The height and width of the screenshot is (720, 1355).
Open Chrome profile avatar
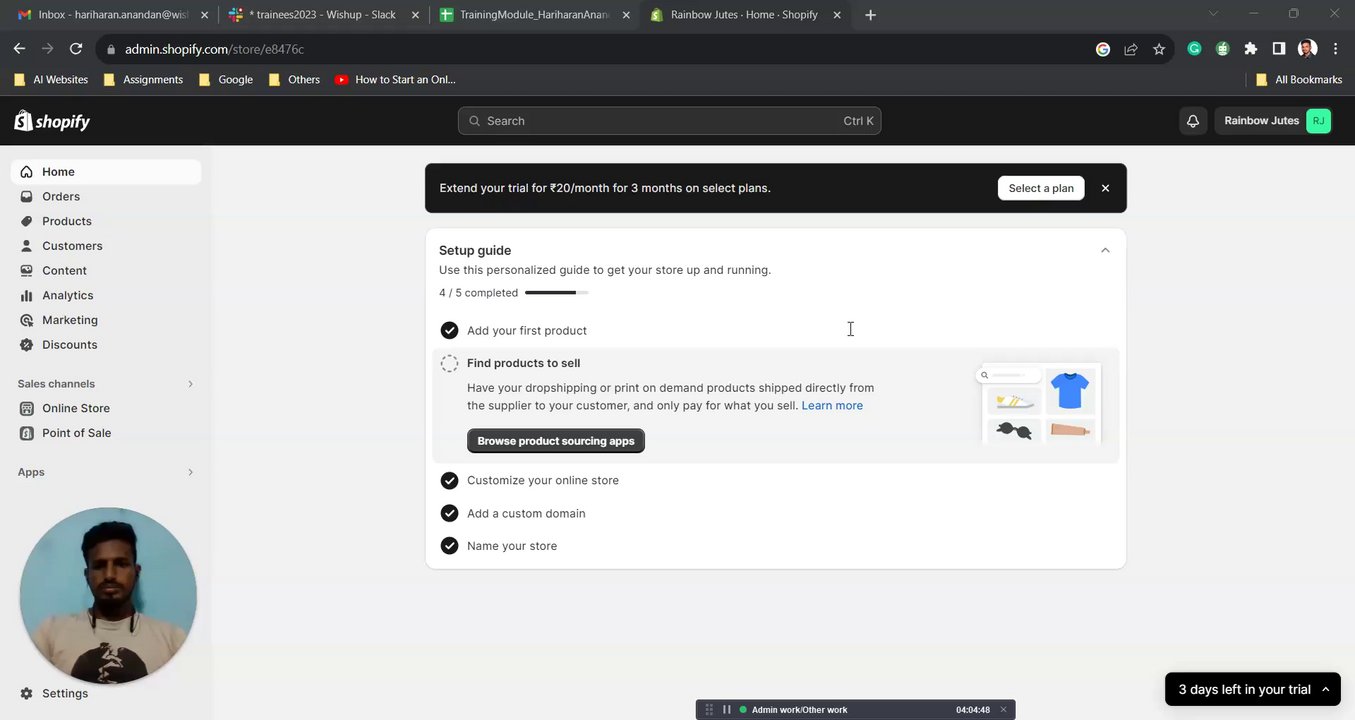pyautogui.click(x=1307, y=48)
